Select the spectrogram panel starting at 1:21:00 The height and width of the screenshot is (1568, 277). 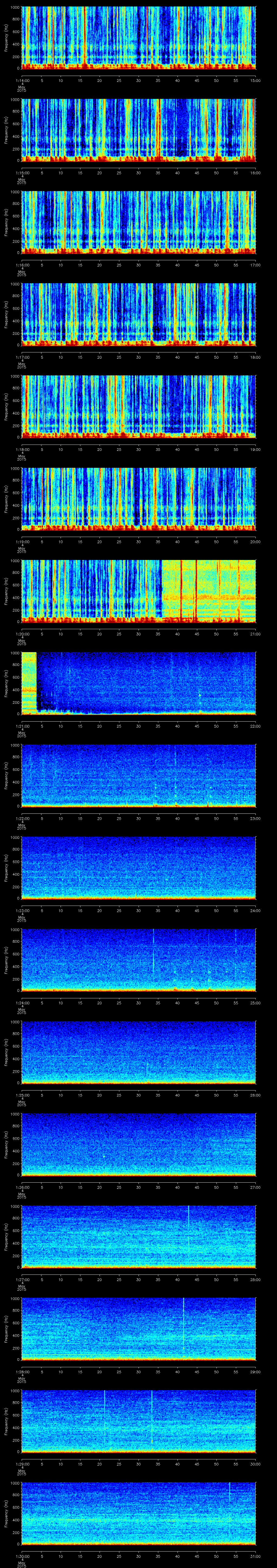[x=139, y=683]
